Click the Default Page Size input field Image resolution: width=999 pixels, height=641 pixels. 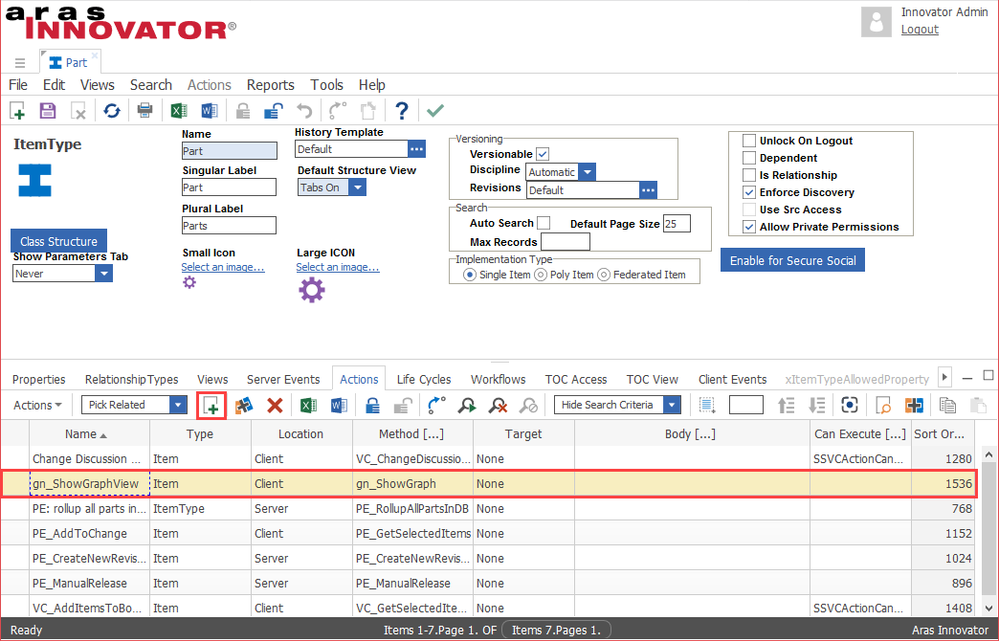[x=676, y=224]
